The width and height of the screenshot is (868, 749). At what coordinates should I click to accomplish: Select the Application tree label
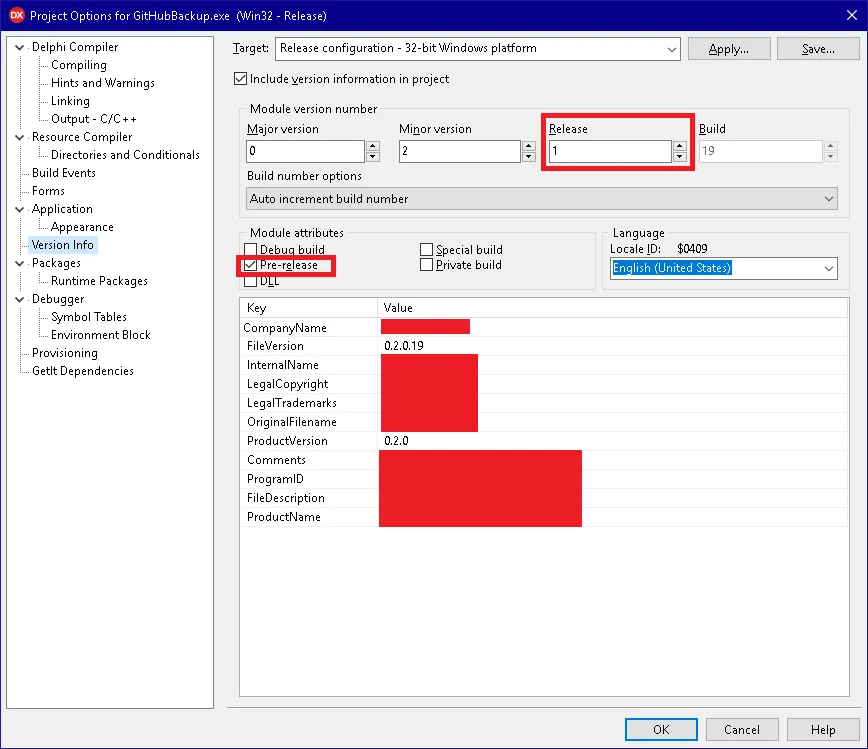pos(62,209)
